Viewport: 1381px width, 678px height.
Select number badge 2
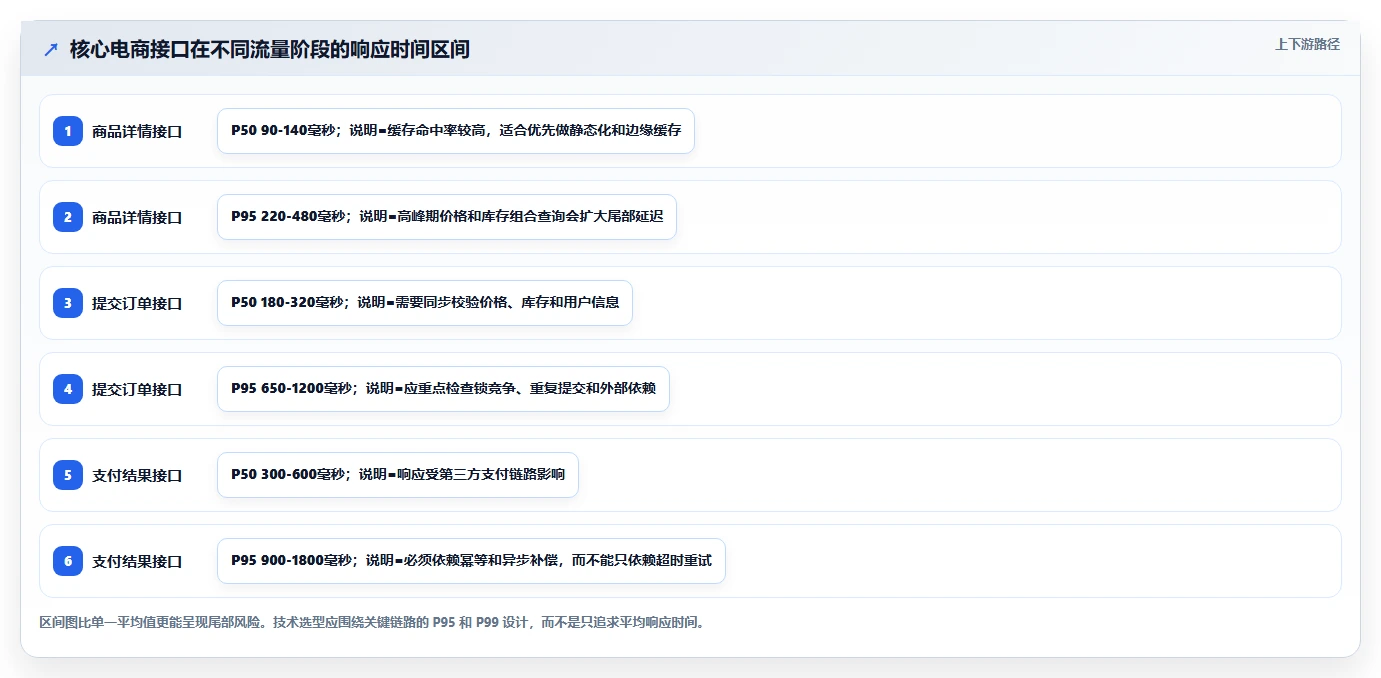pos(68,217)
